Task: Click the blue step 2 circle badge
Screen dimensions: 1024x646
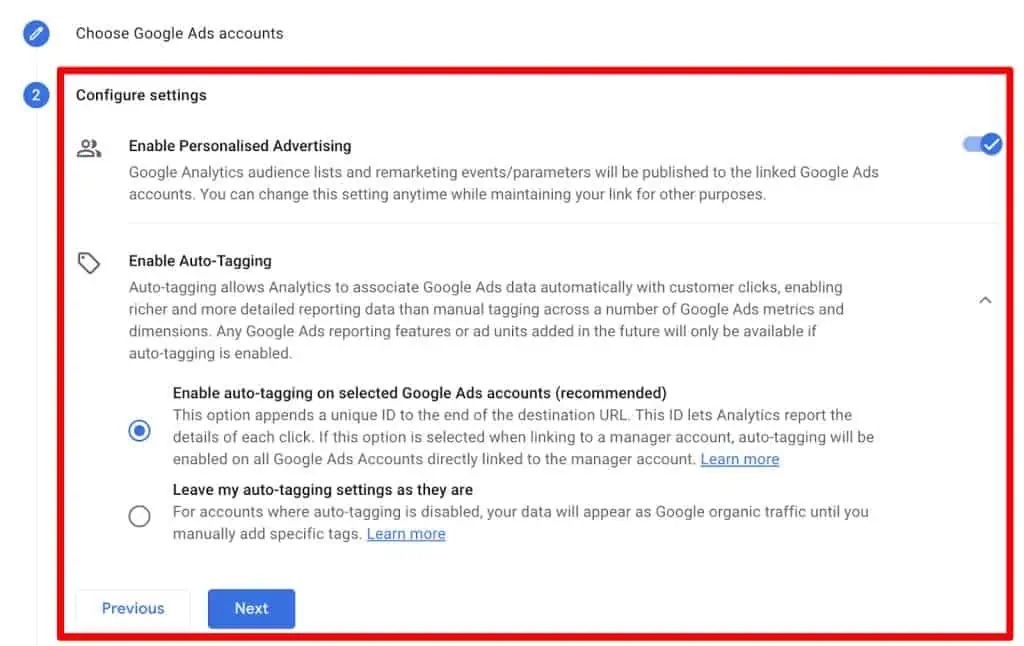Action: (x=36, y=95)
